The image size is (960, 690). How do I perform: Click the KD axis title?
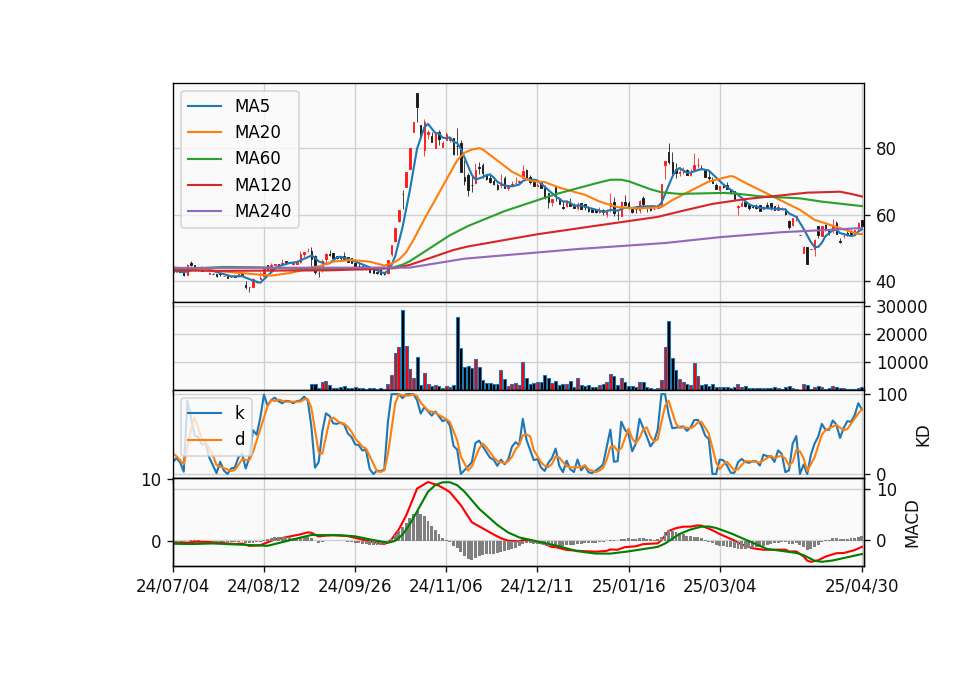[x=923, y=436]
